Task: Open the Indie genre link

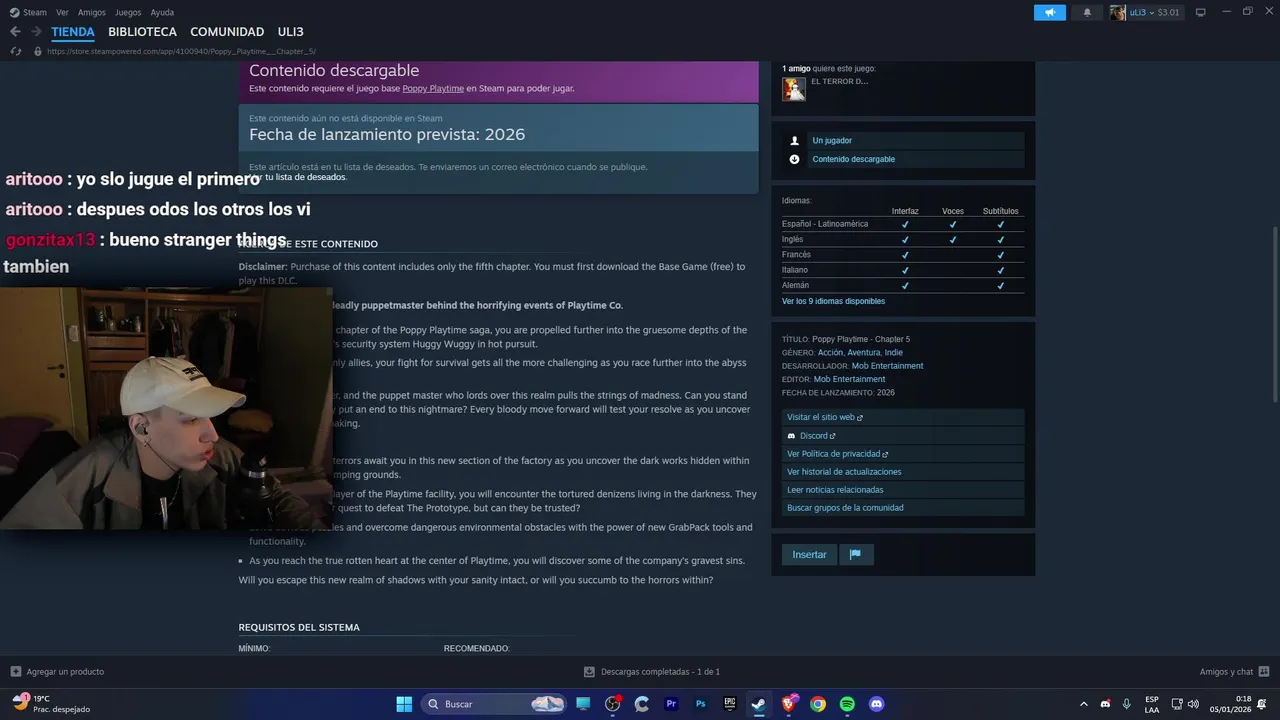Action: [x=893, y=352]
